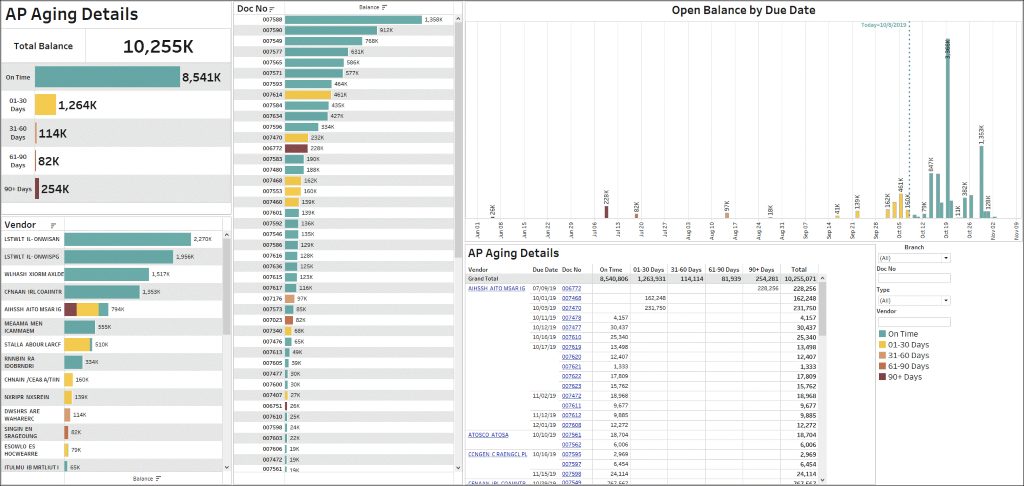Open document link 007610 in details table
This screenshot has height=486, width=1024.
pyautogui.click(x=571, y=337)
